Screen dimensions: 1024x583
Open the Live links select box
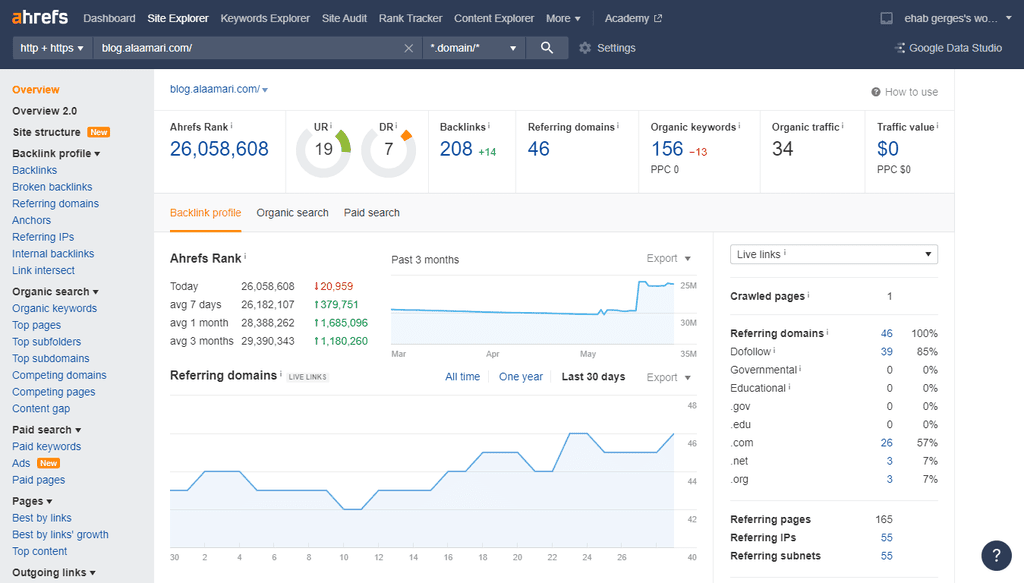pyautogui.click(x=834, y=254)
